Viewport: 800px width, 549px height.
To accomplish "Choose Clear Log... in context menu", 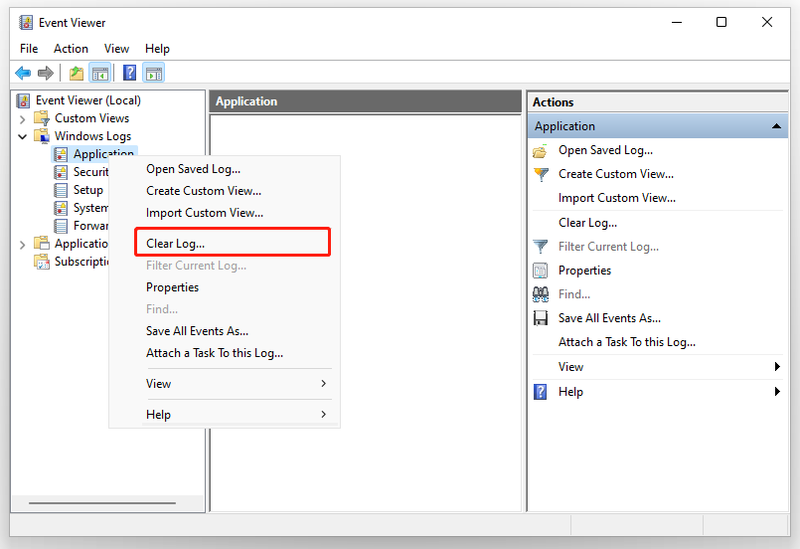I will [224, 243].
